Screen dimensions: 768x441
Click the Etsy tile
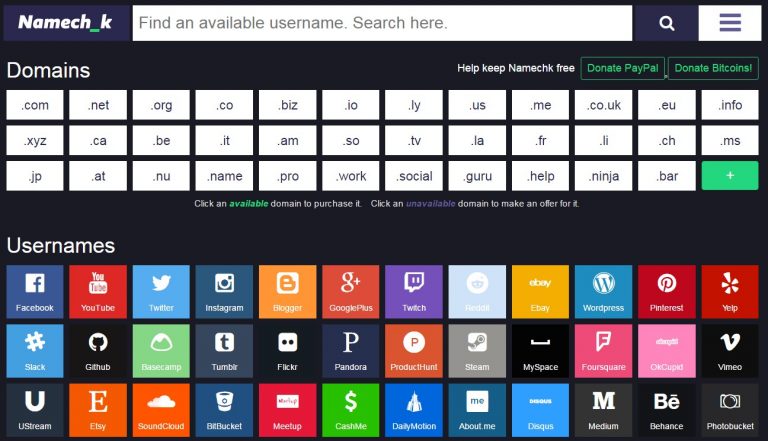(x=98, y=410)
